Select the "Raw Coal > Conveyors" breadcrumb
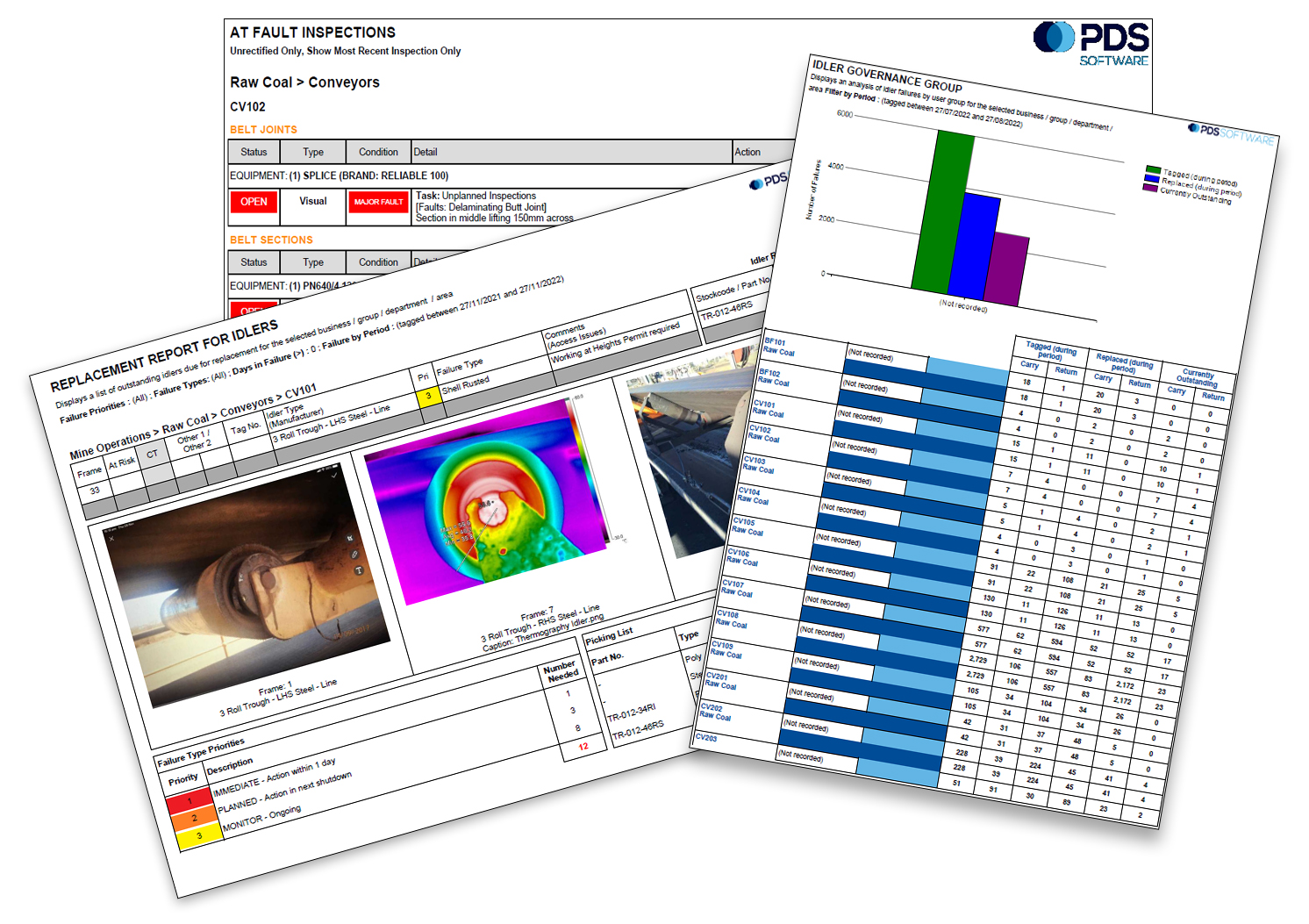 304,82
